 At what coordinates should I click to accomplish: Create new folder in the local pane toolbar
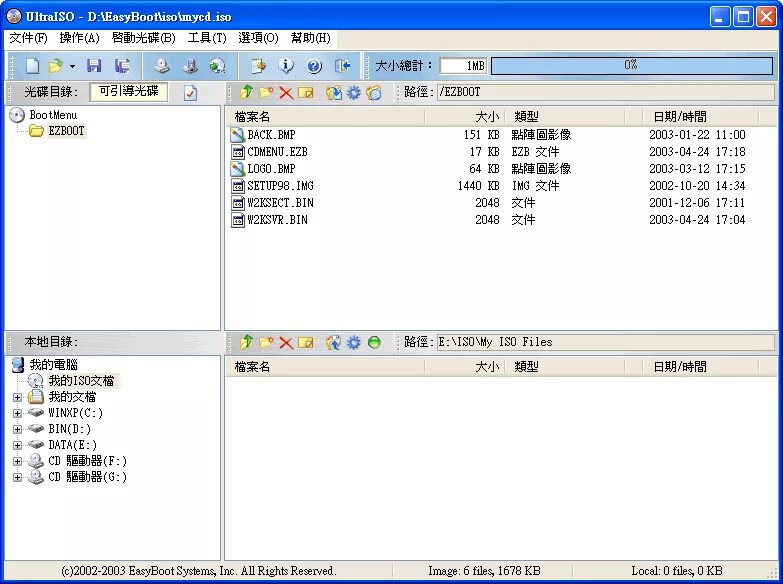(266, 342)
